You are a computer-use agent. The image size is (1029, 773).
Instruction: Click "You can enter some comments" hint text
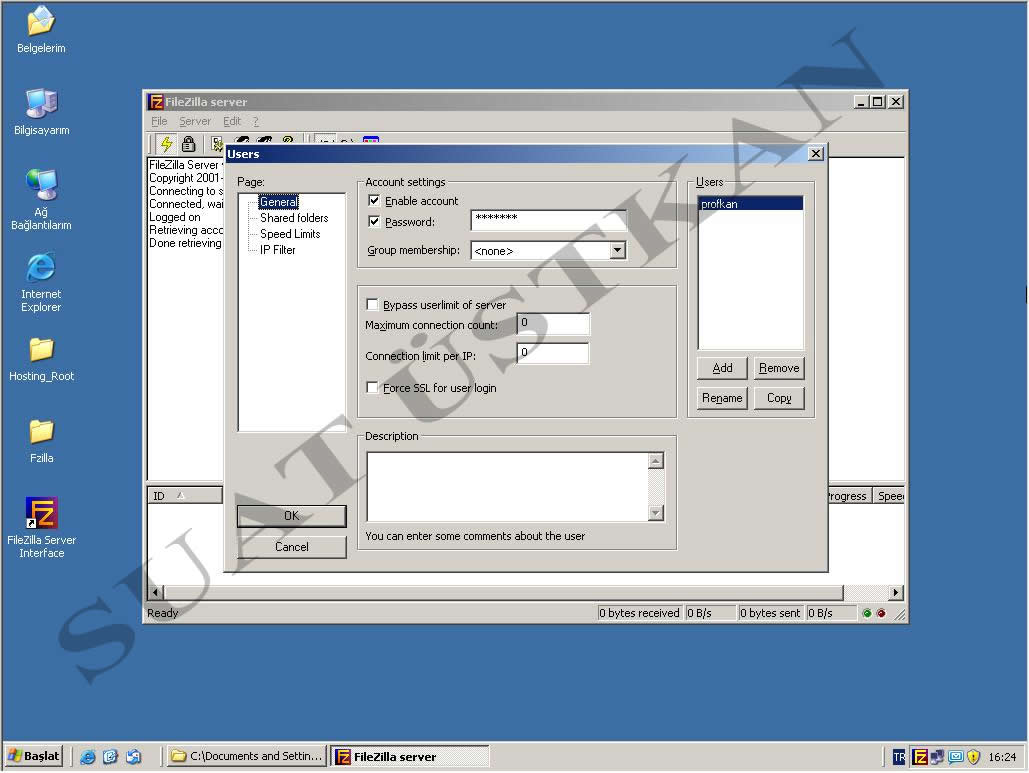click(475, 536)
